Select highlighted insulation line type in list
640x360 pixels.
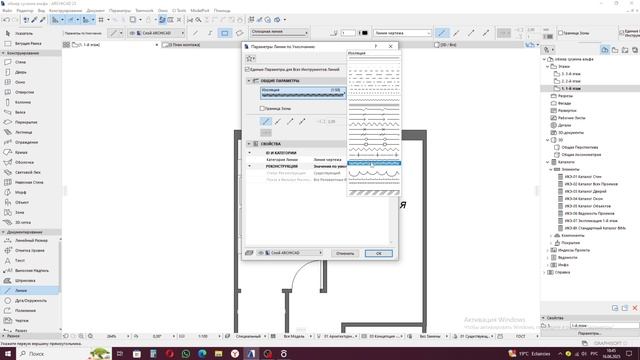[374, 163]
